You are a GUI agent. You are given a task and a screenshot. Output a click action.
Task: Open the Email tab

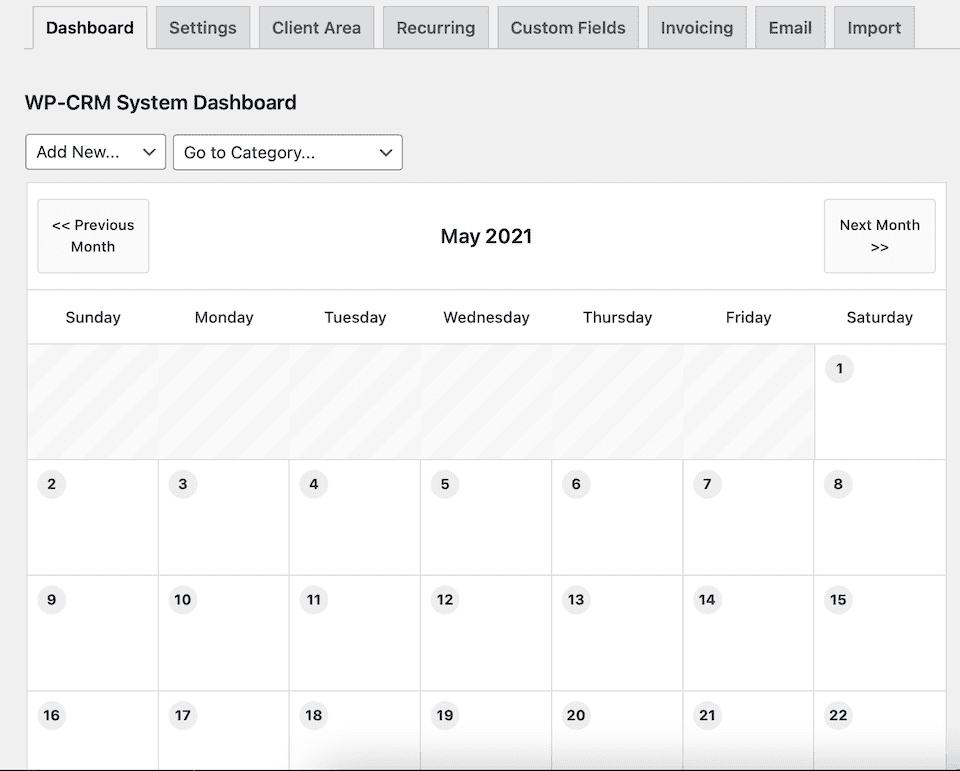(789, 27)
